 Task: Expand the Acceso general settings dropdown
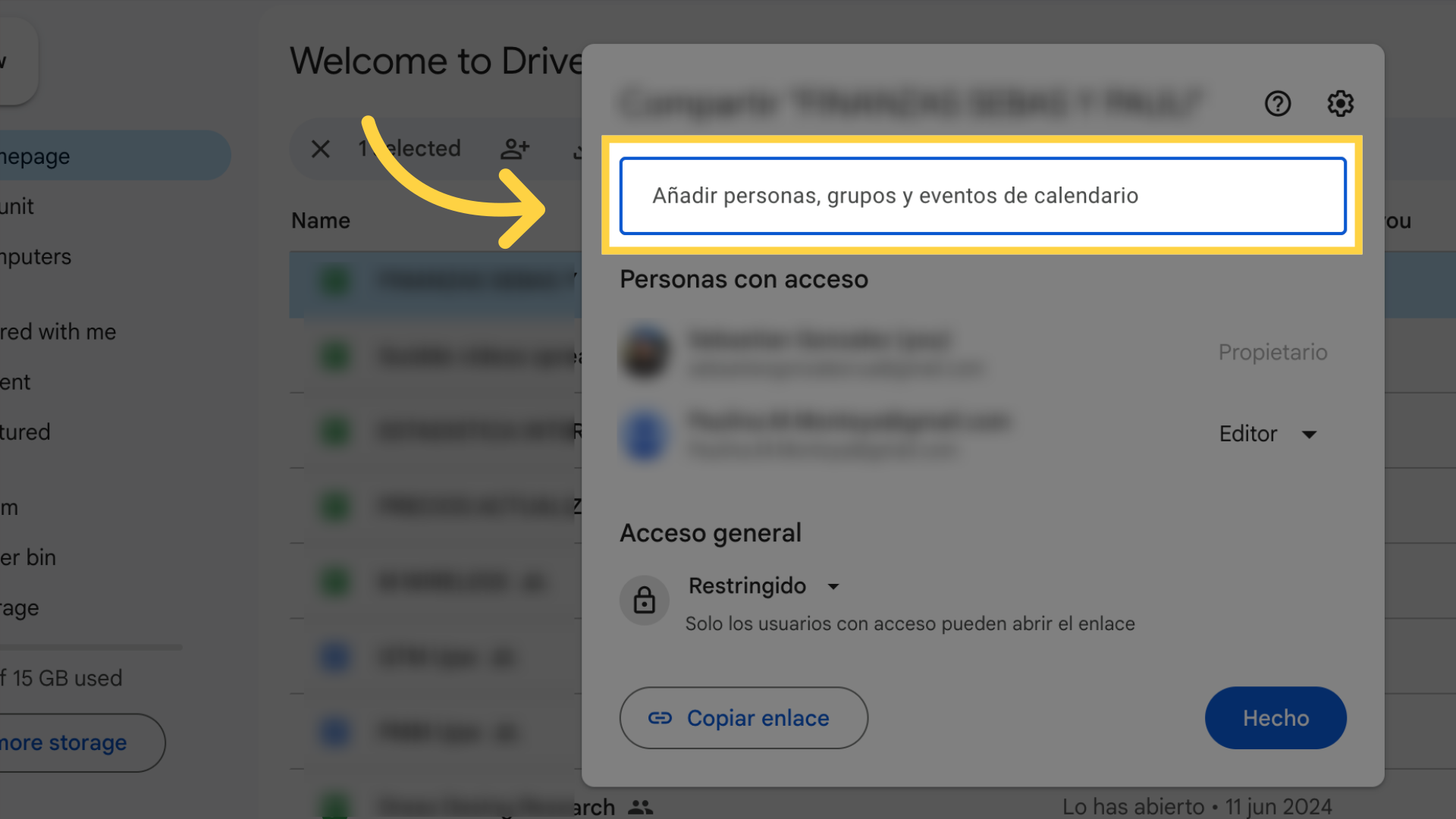(762, 586)
